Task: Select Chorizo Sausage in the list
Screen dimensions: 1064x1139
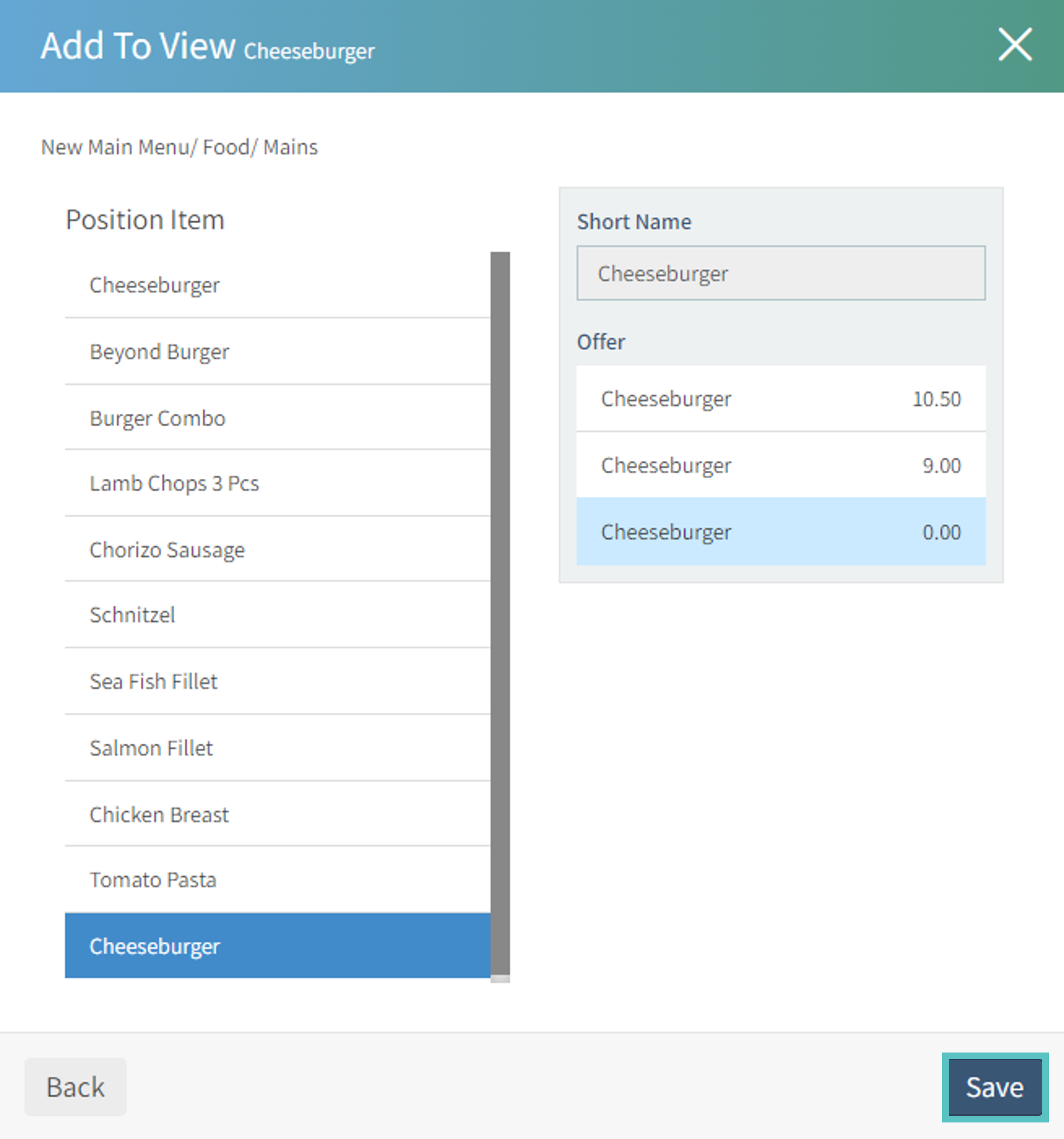Action: 277,550
